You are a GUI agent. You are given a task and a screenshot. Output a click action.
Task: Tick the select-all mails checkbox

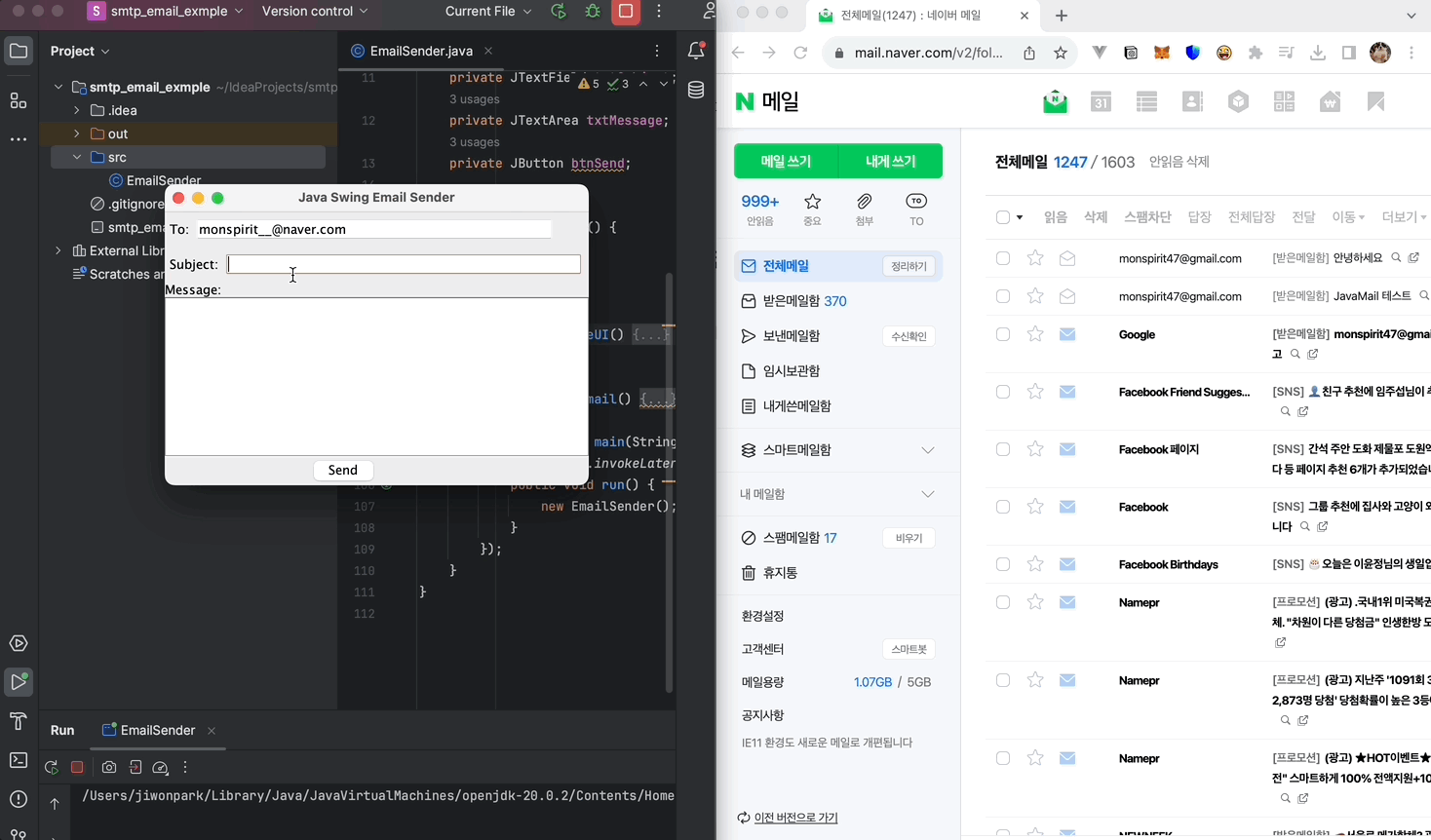(1003, 217)
